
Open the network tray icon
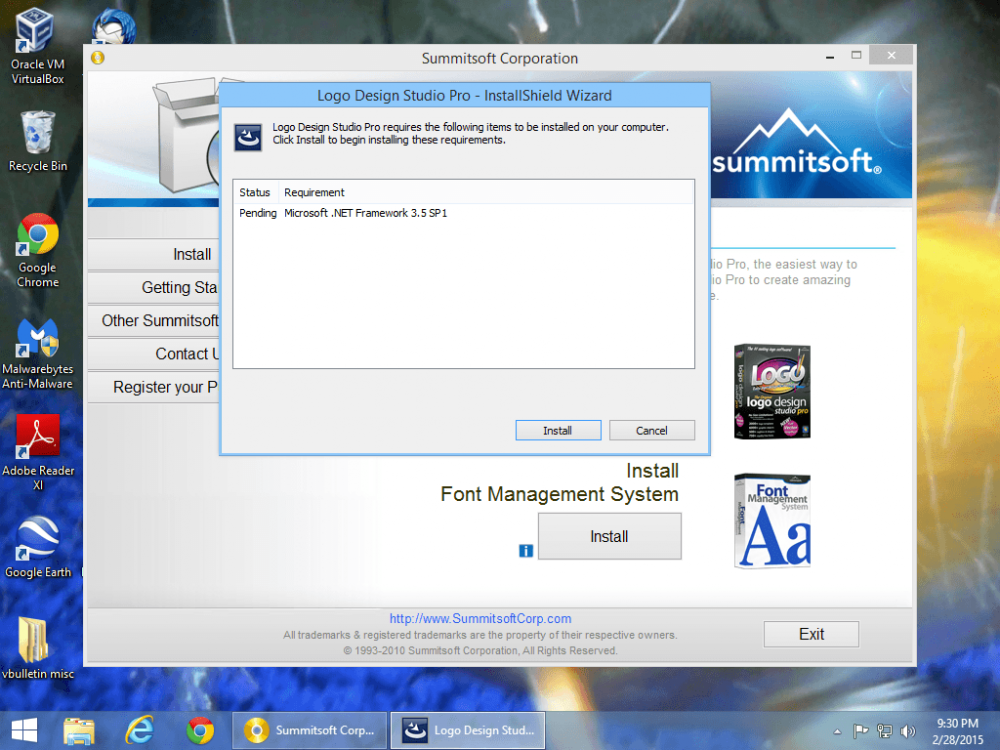pos(884,731)
